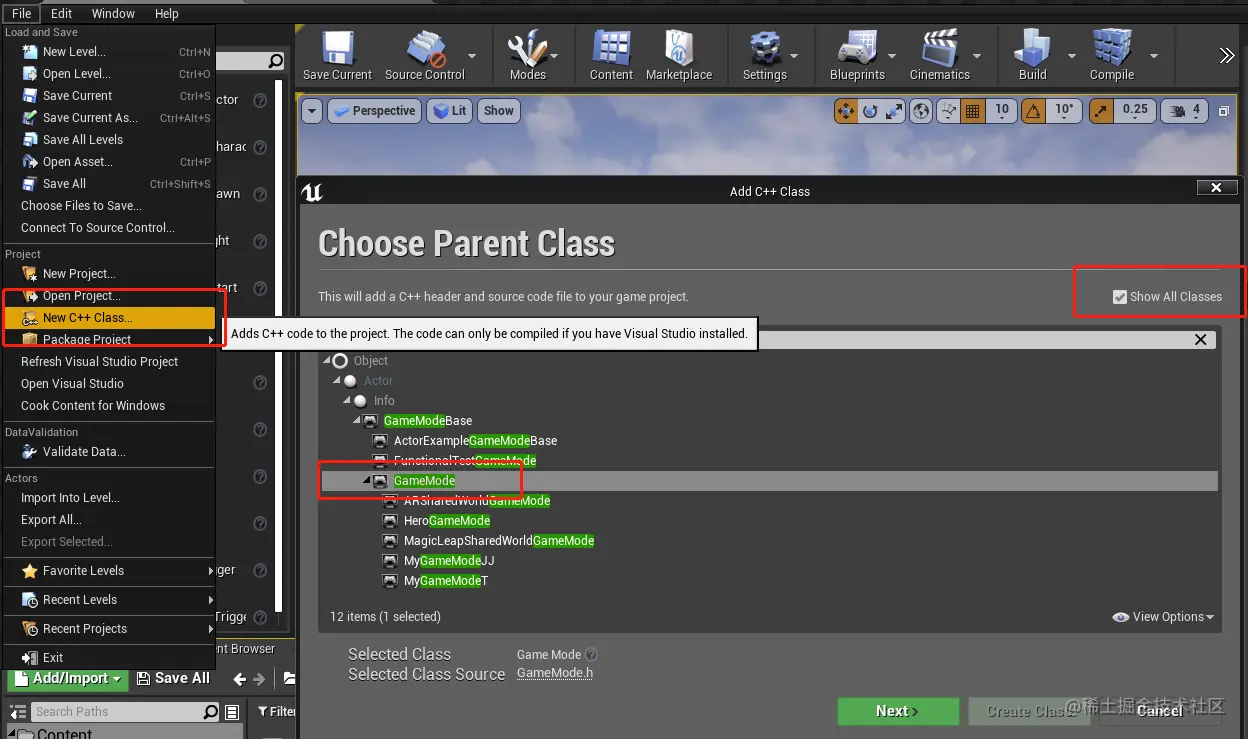Viewport: 1248px width, 739px height.
Task: Toggle scale snapping icon
Action: coord(1100,111)
